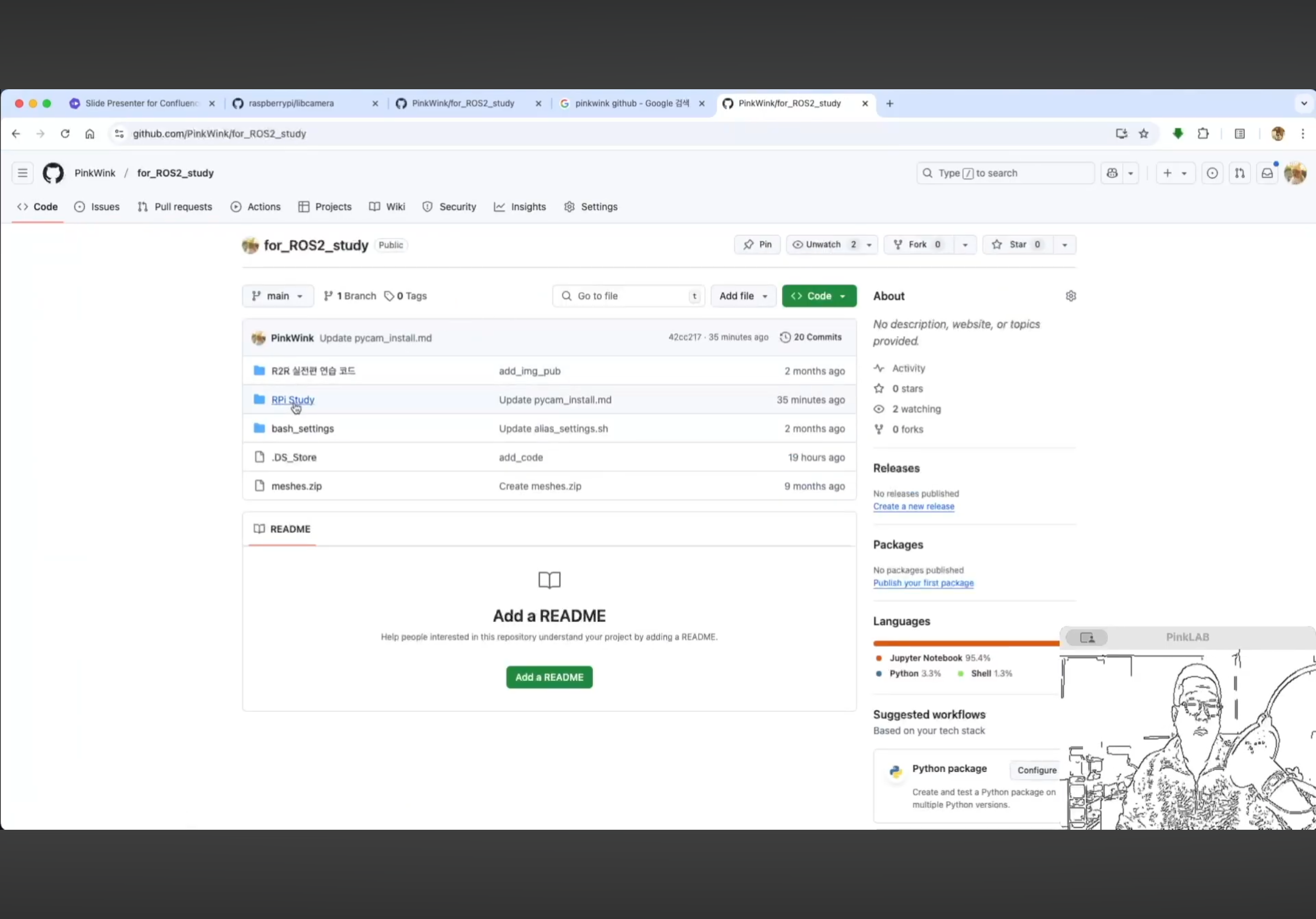Expand the Add file dropdown
The height and width of the screenshot is (919, 1316).
click(743, 296)
